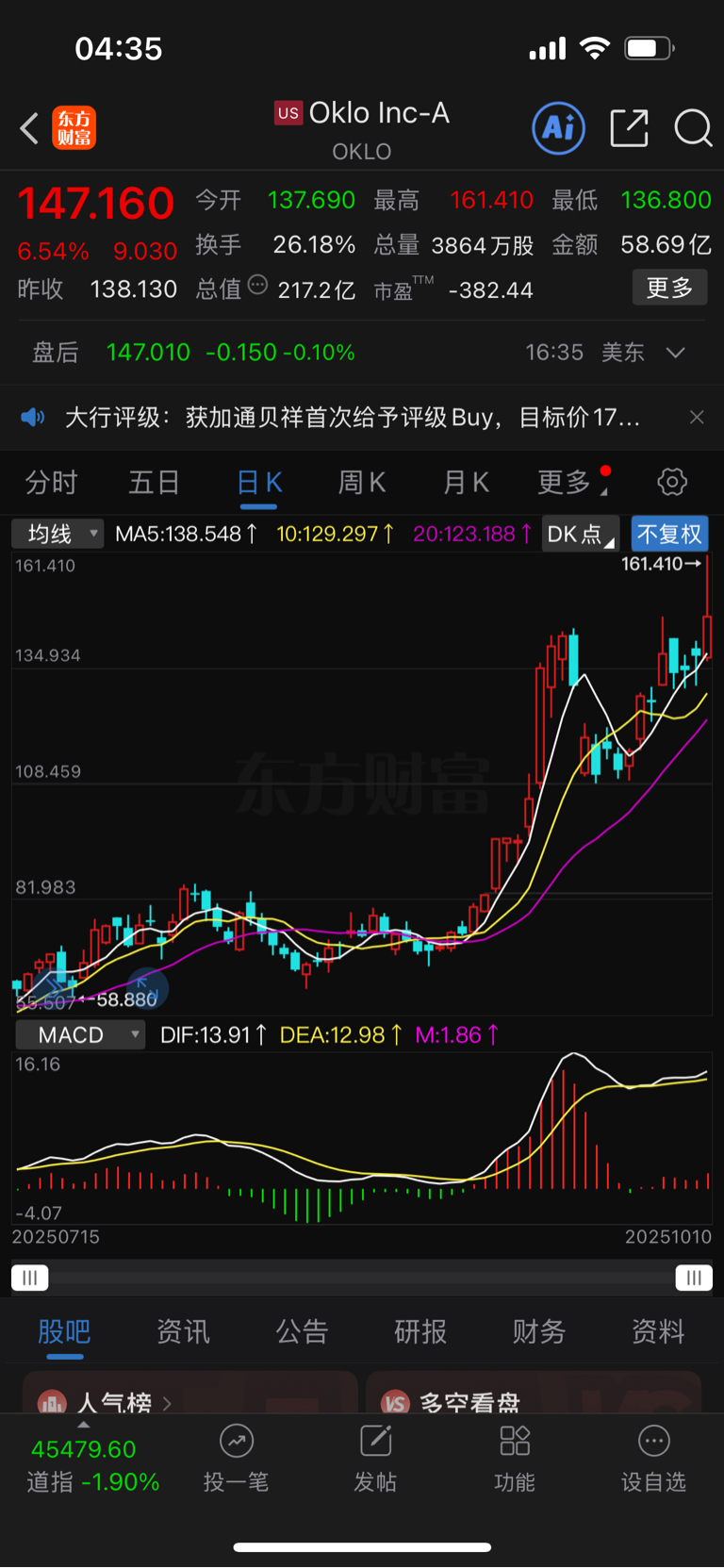The width and height of the screenshot is (724, 1568).
Task: Tap the 市盈 -382.44 value
Action: pos(452,290)
